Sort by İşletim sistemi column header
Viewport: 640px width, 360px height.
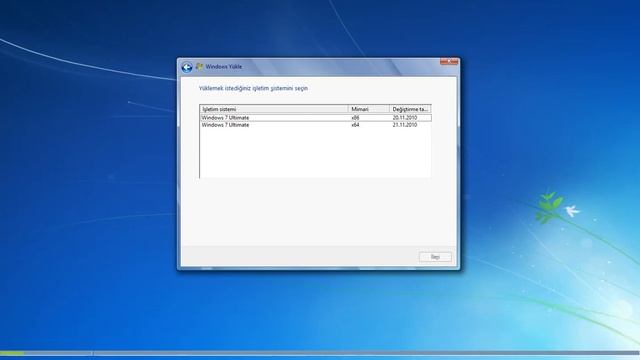tap(274, 109)
